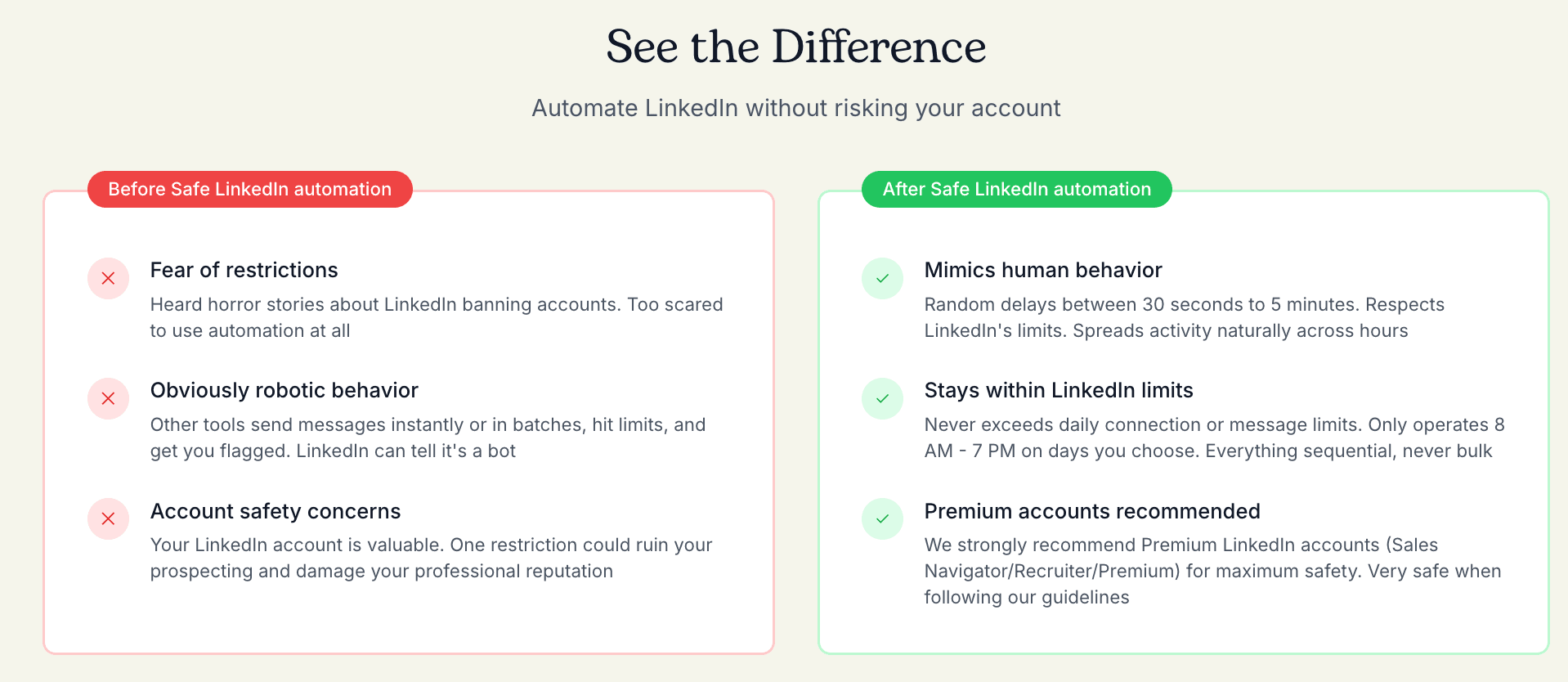
Task: Select the red Before Safe LinkedIn automation badge
Action: coord(249,190)
